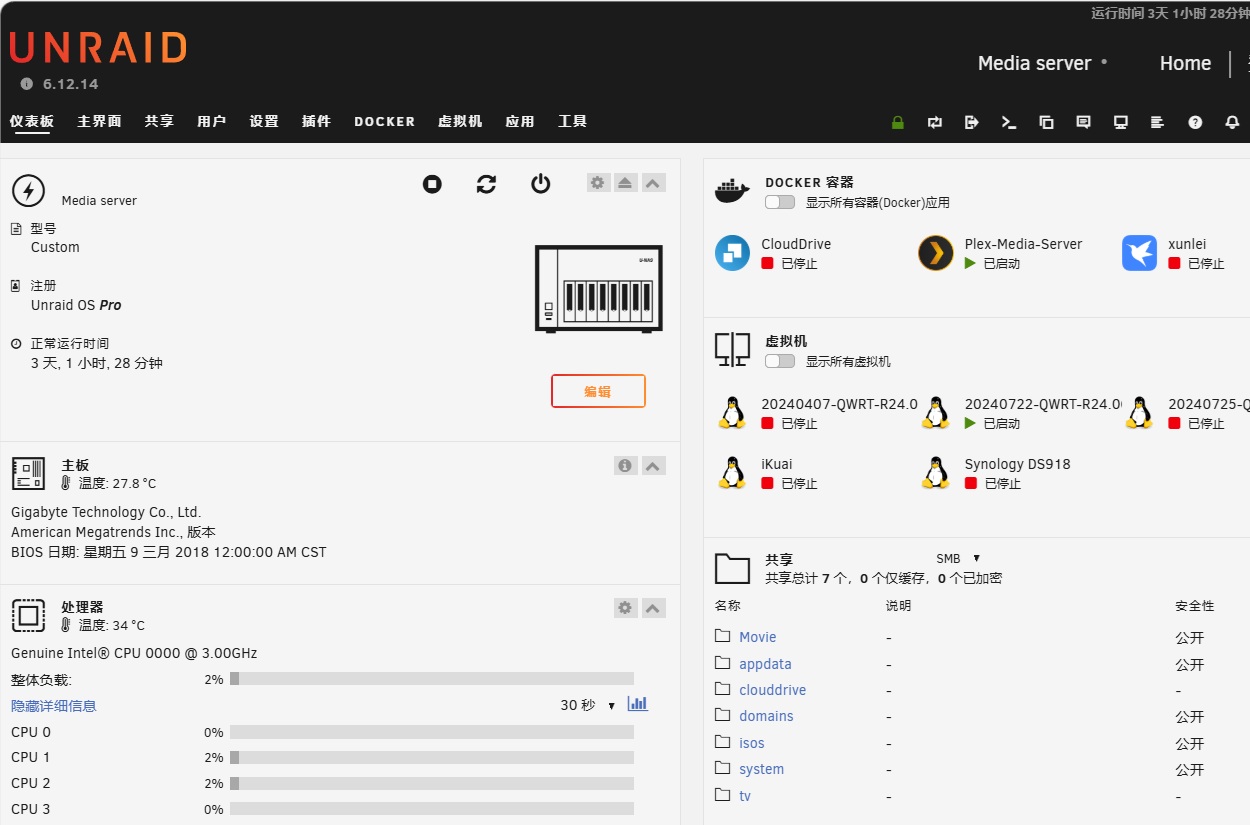Open the 共享 shares tab
The height and width of the screenshot is (825, 1250).
[x=159, y=121]
